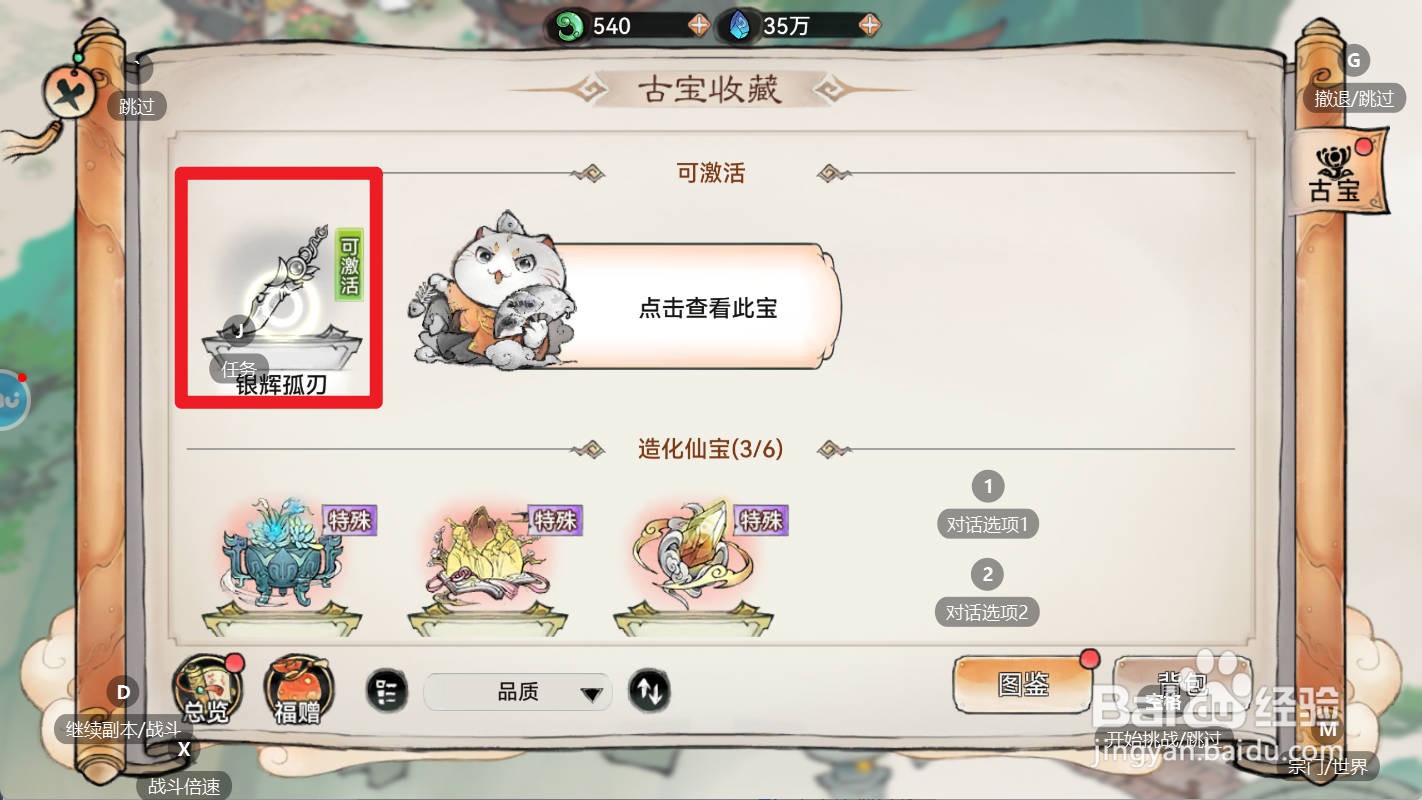
Task: Click the 可激活 green tag on blade
Action: [349, 265]
